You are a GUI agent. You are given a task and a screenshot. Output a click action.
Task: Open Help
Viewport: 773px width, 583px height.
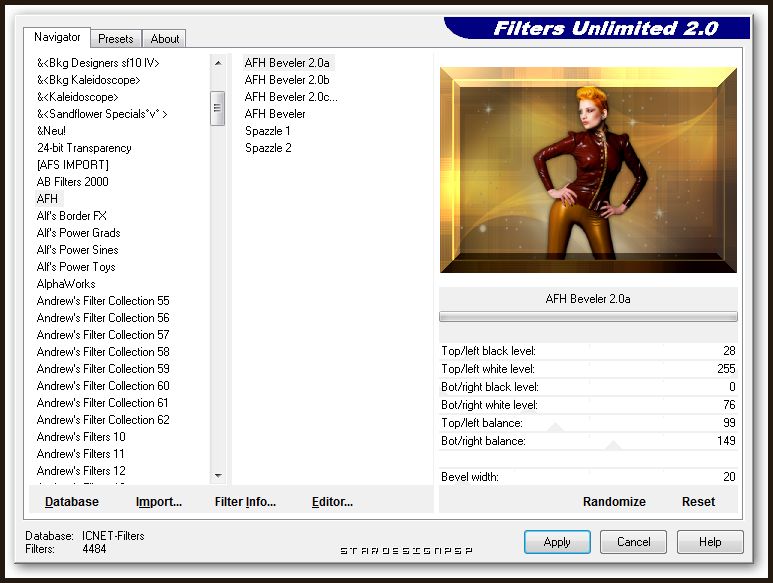pyautogui.click(x=710, y=542)
